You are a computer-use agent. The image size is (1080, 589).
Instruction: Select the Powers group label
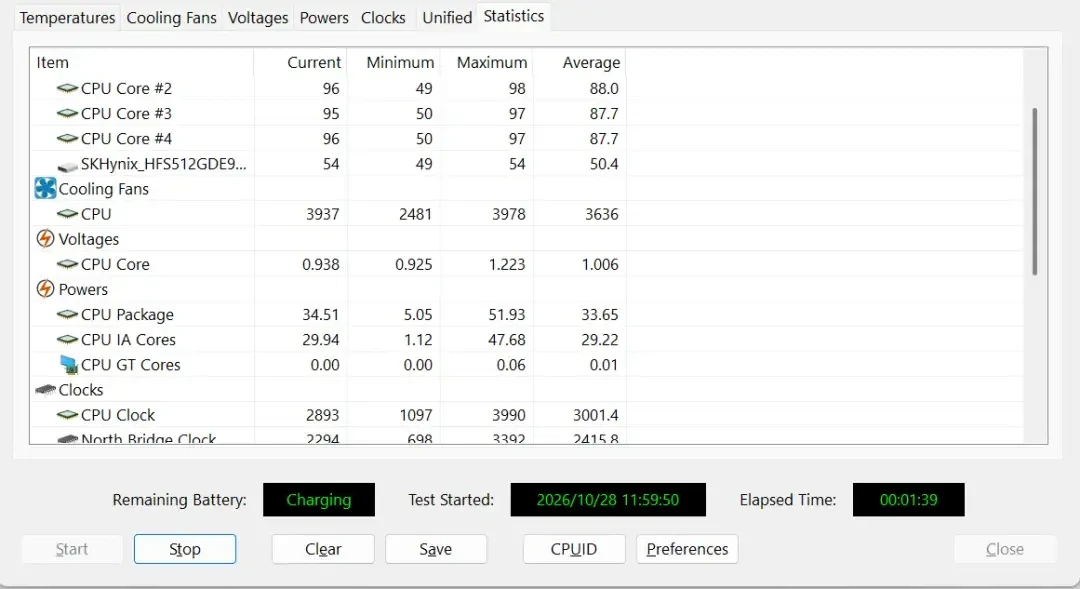tap(83, 289)
